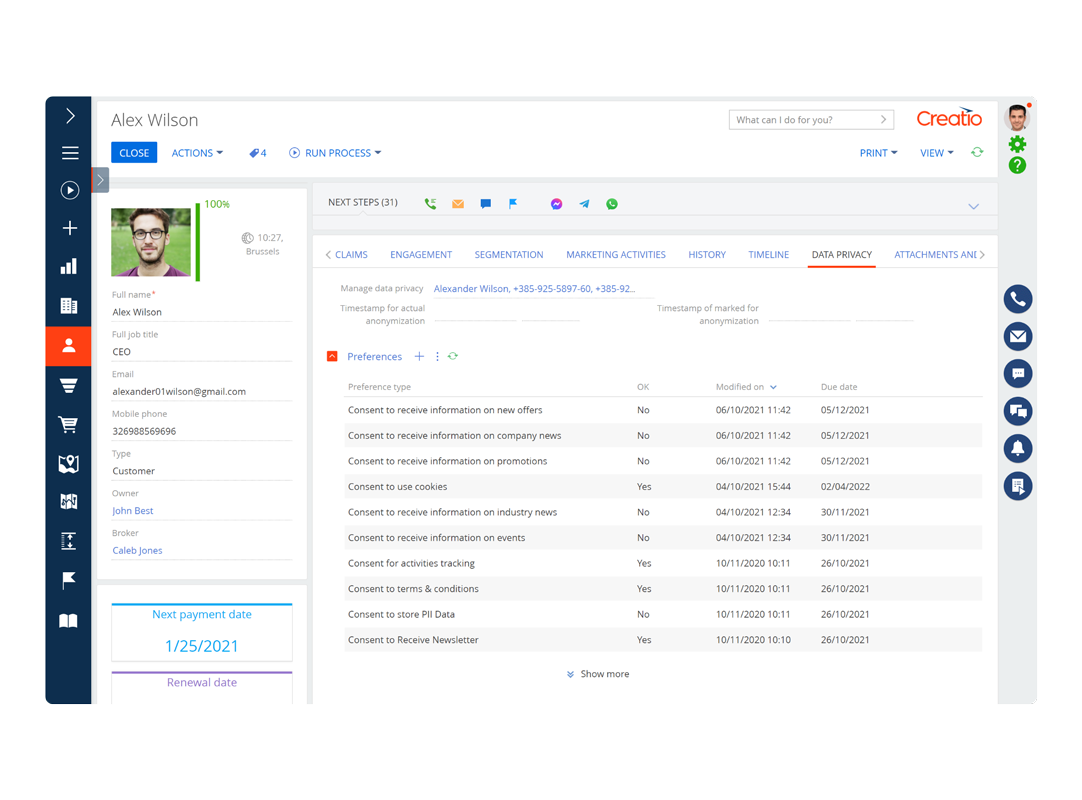Expand the profile side panel arrow tab
The image size is (1082, 800).
pos(100,180)
